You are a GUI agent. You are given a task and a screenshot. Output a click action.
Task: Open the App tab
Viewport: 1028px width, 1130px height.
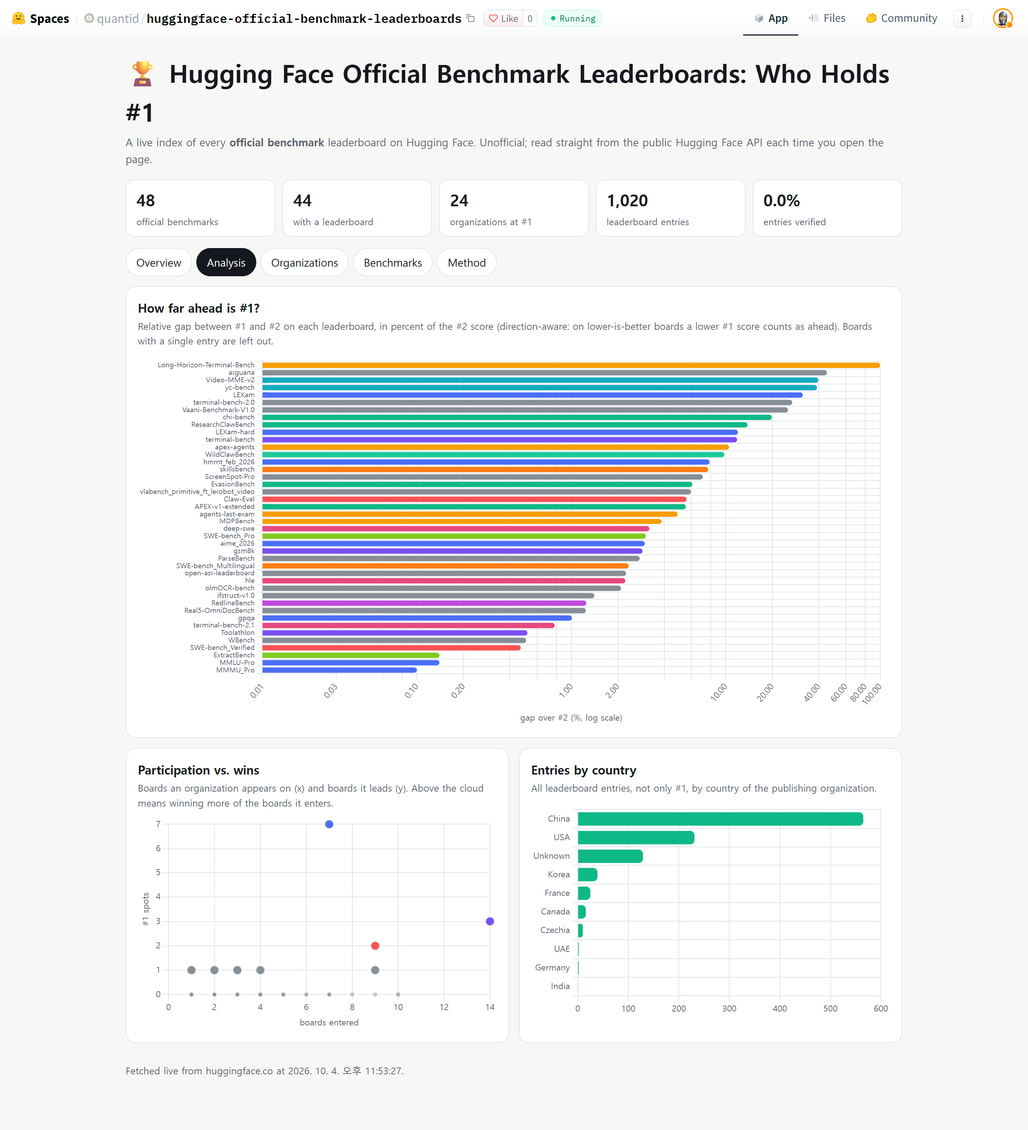tap(771, 18)
